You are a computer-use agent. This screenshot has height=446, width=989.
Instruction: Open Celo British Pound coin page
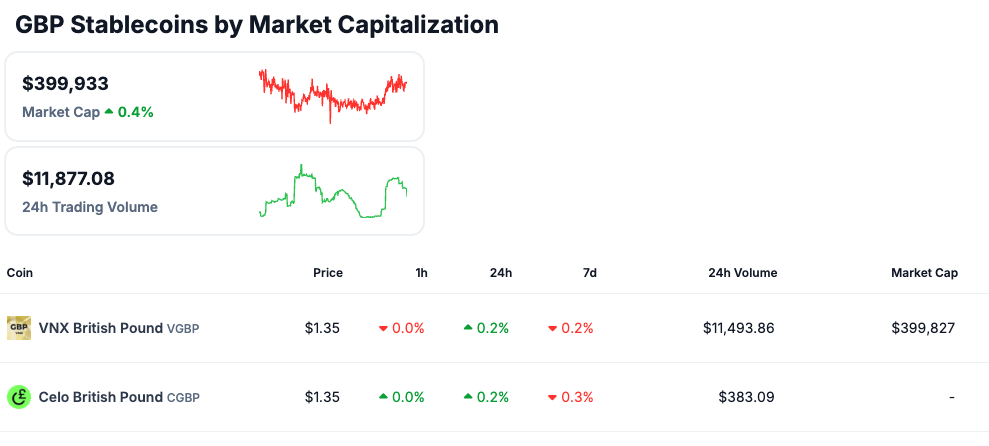101,397
